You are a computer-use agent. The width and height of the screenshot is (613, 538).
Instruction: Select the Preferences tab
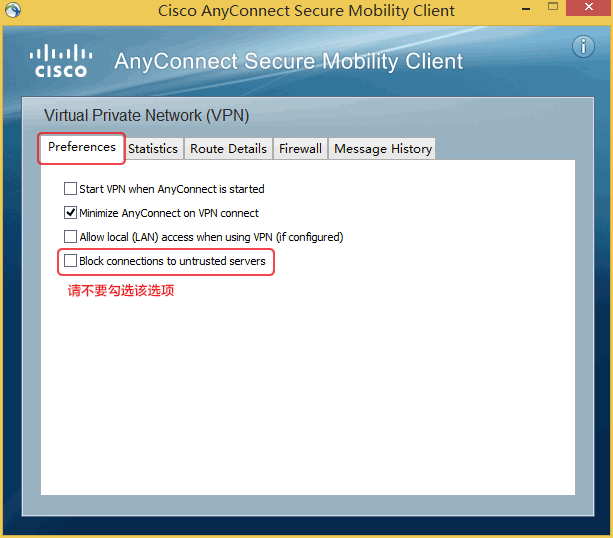pos(82,148)
